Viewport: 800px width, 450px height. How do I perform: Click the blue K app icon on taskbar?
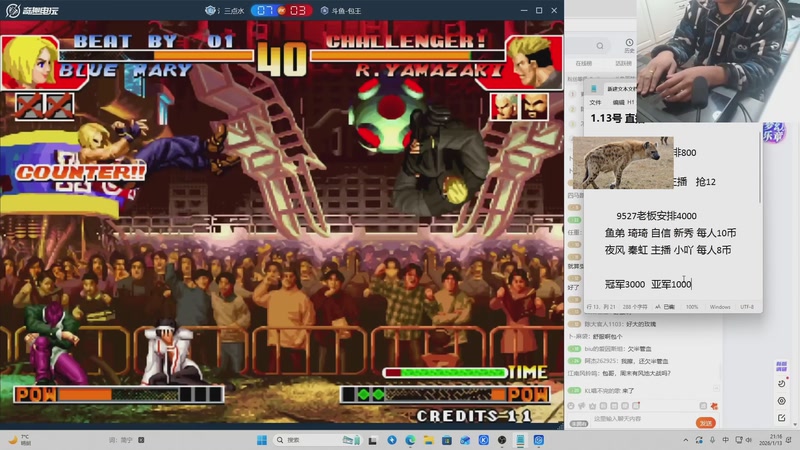(x=484, y=440)
